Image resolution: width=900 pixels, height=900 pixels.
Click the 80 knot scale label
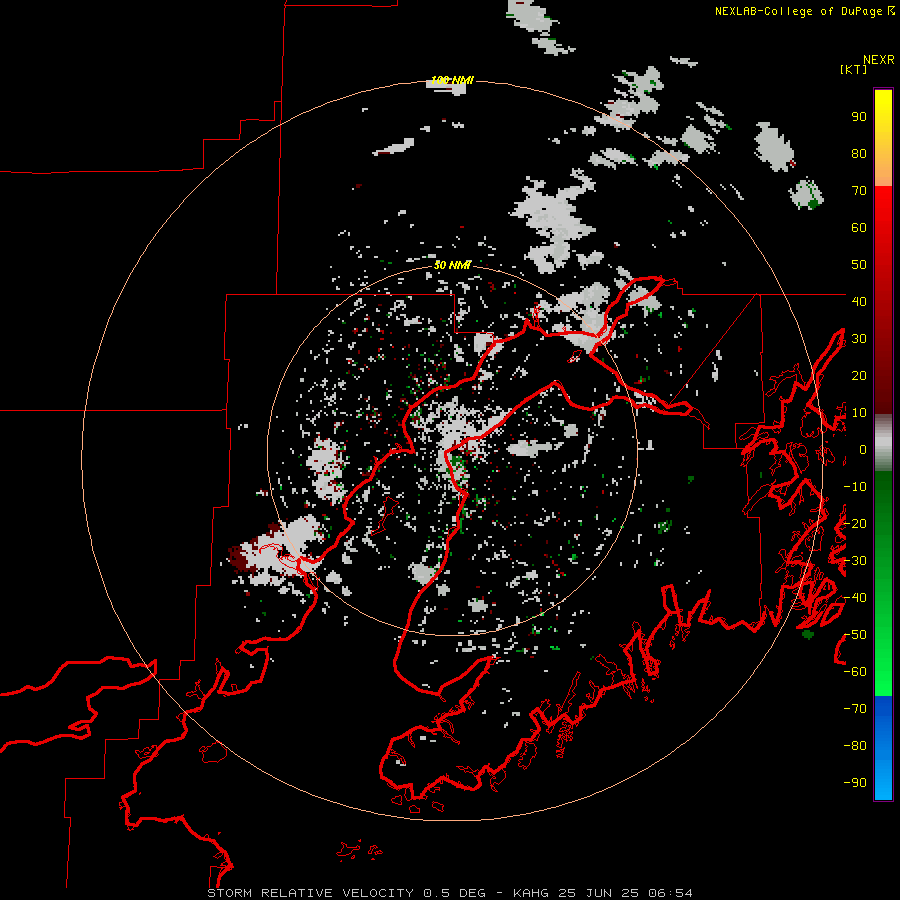click(x=859, y=154)
